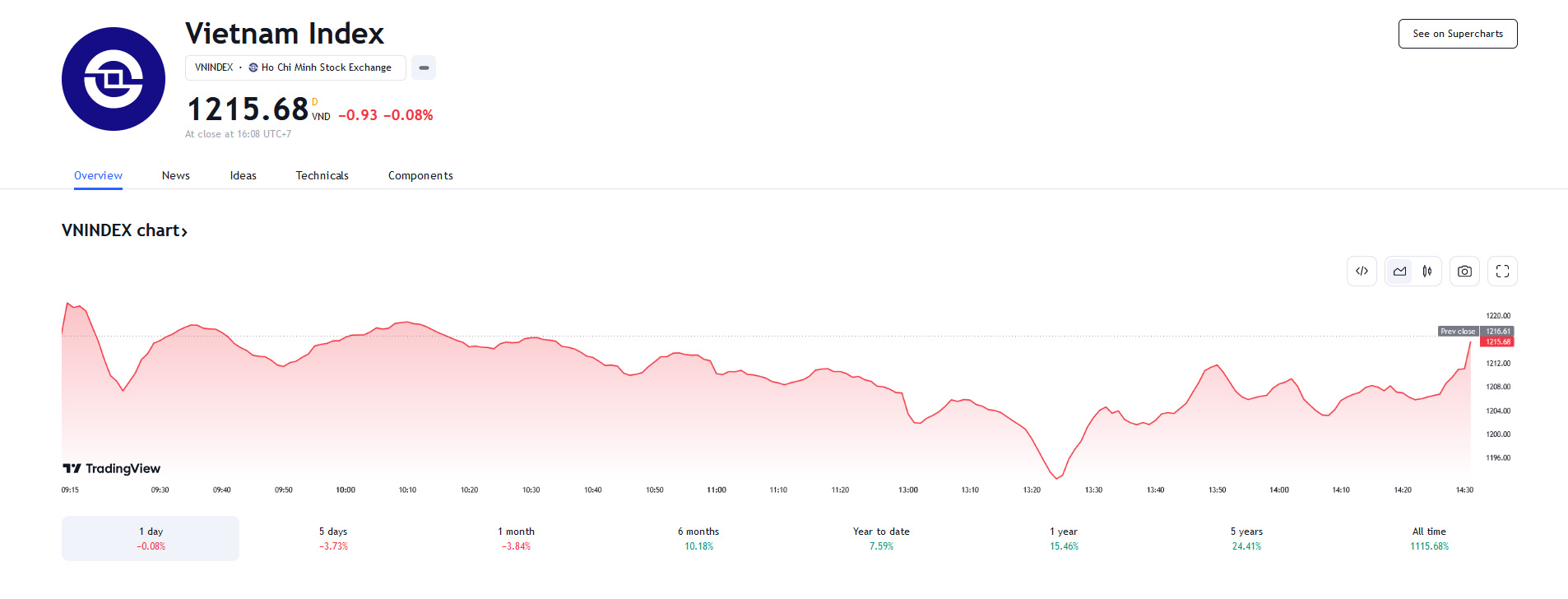The width and height of the screenshot is (1568, 599).
Task: Take a chart snapshot with camera icon
Action: [1464, 272]
